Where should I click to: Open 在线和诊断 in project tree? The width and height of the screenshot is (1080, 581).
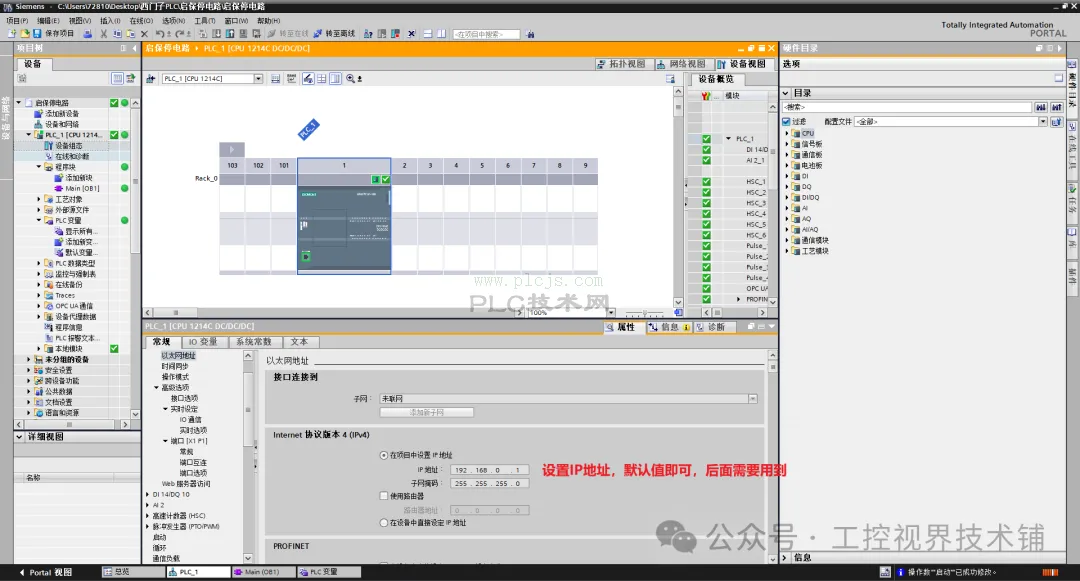coord(72,156)
